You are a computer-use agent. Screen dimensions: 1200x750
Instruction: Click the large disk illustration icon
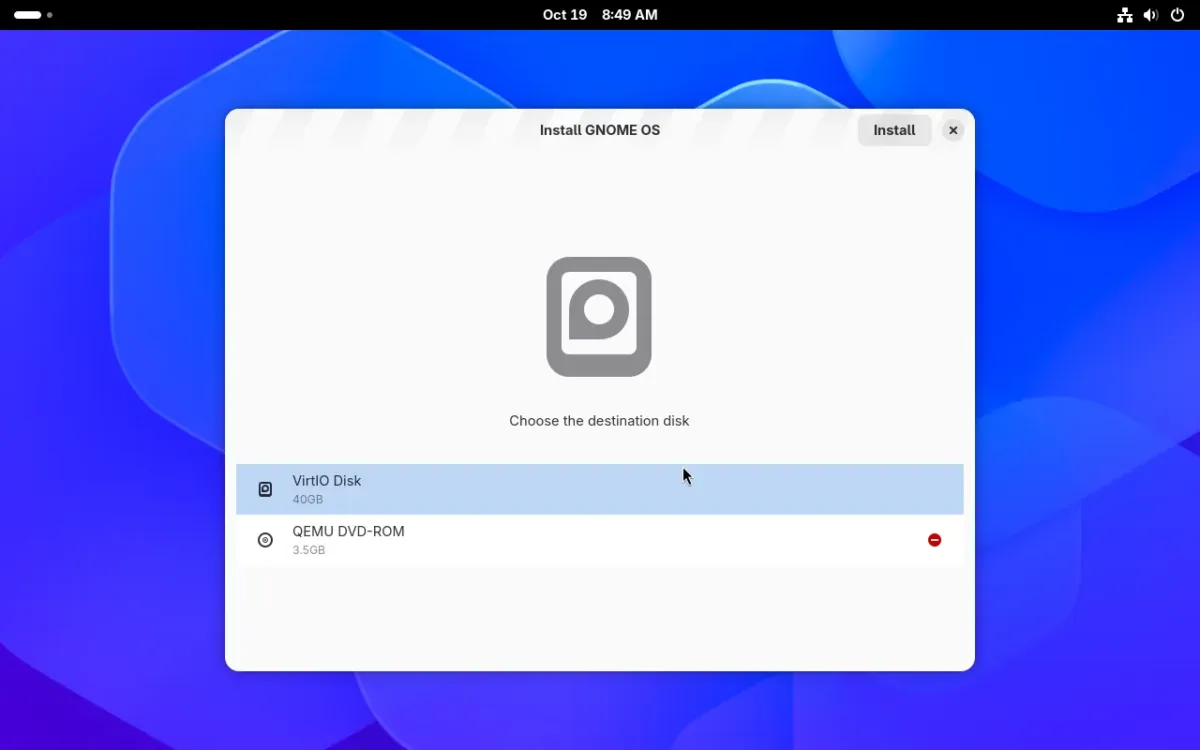pyautogui.click(x=599, y=317)
